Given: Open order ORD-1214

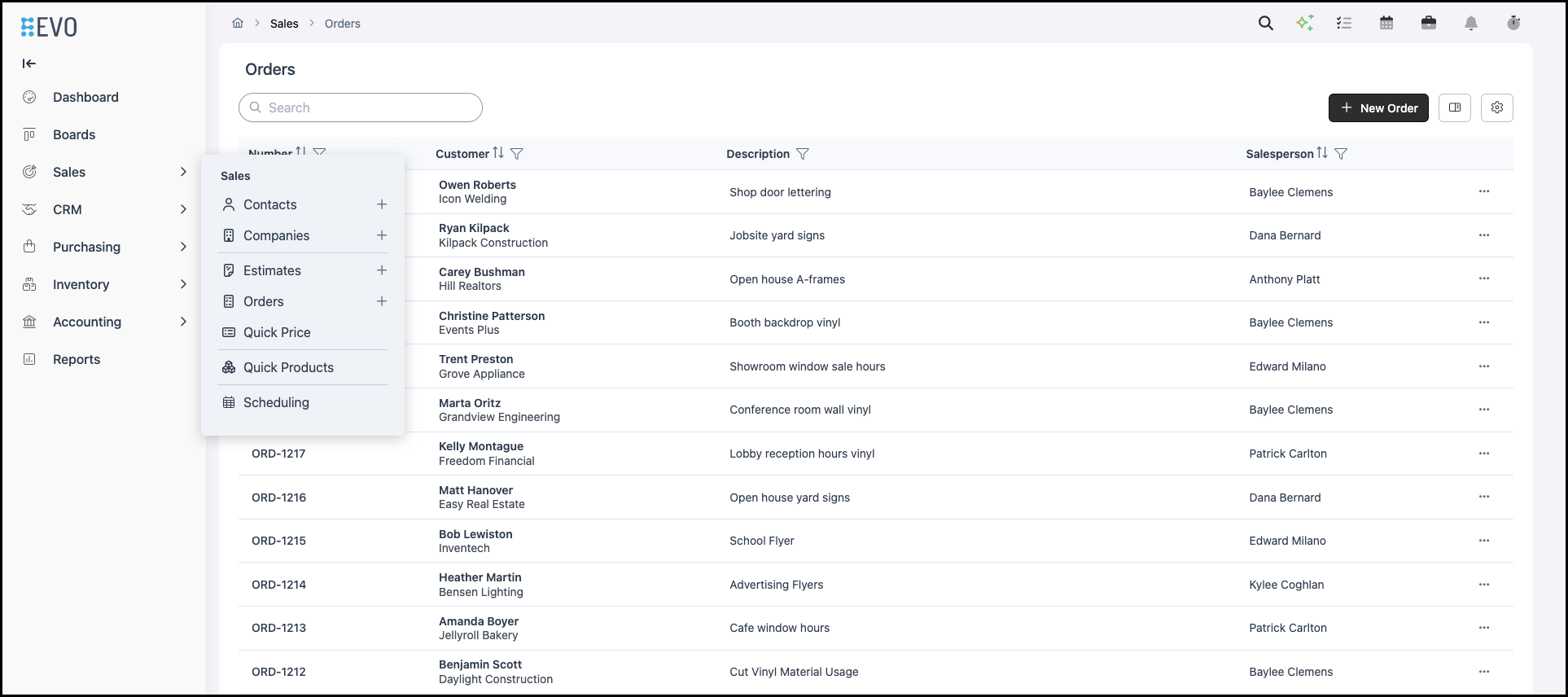Looking at the screenshot, I should click(x=278, y=585).
